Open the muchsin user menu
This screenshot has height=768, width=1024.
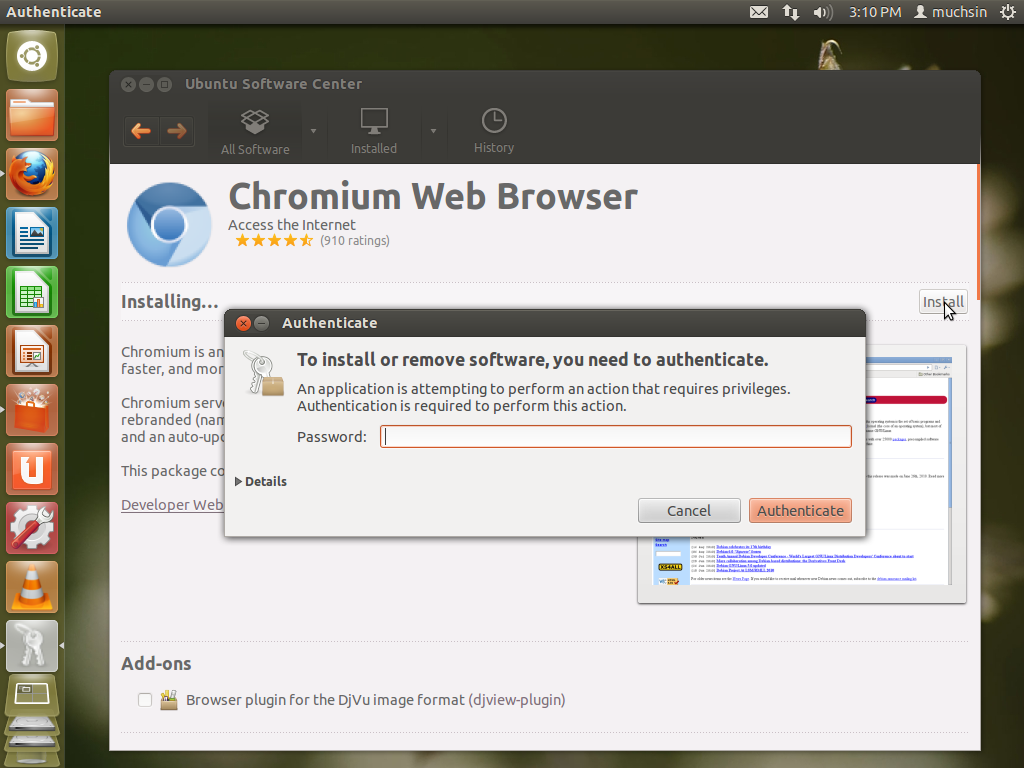pos(950,12)
